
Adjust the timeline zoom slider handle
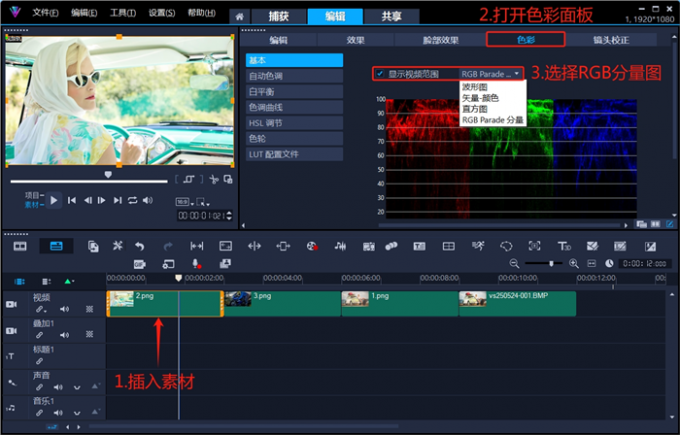[551, 263]
